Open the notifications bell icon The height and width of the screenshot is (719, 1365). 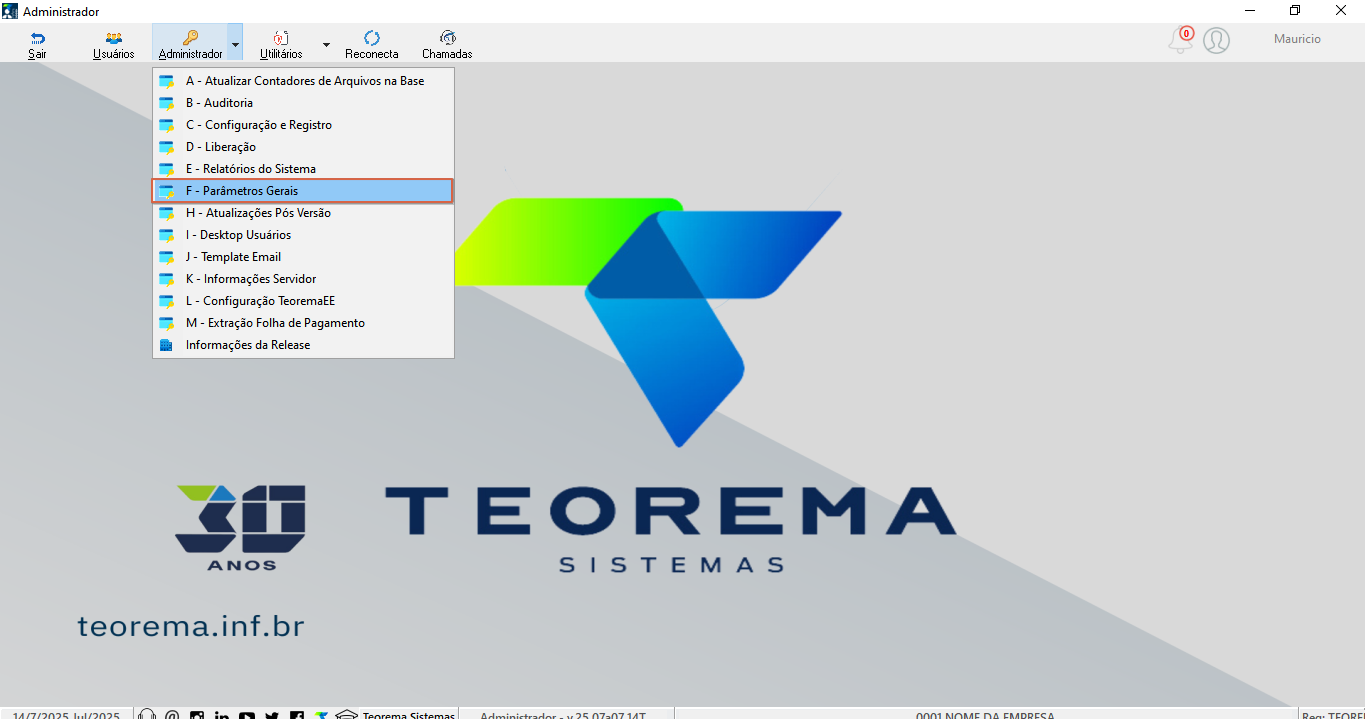[x=1181, y=40]
